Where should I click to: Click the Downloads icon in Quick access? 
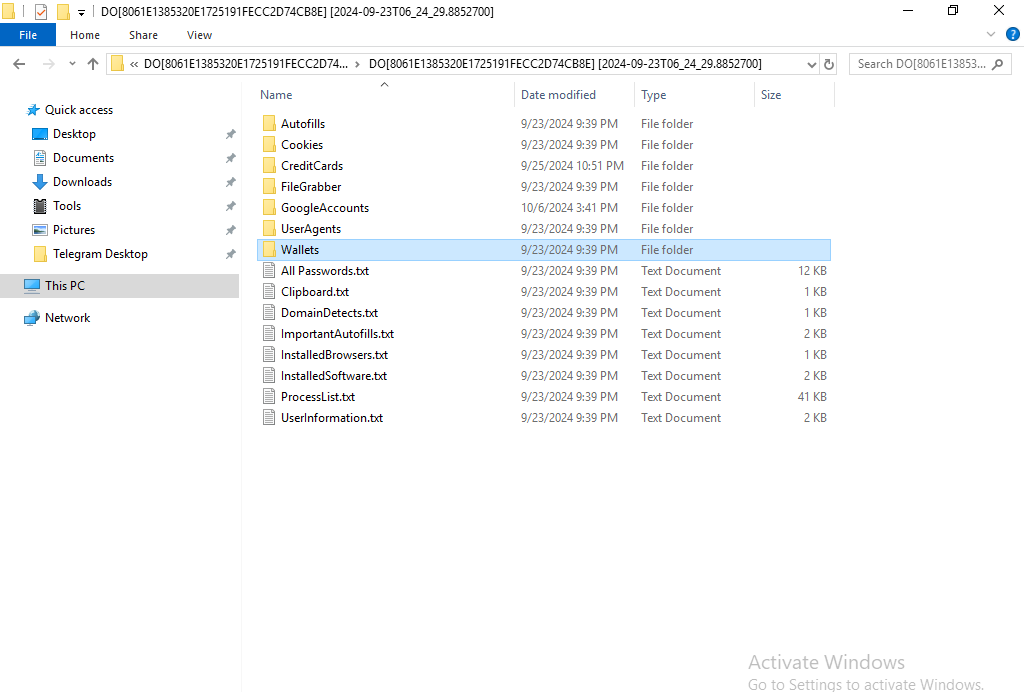pos(40,182)
